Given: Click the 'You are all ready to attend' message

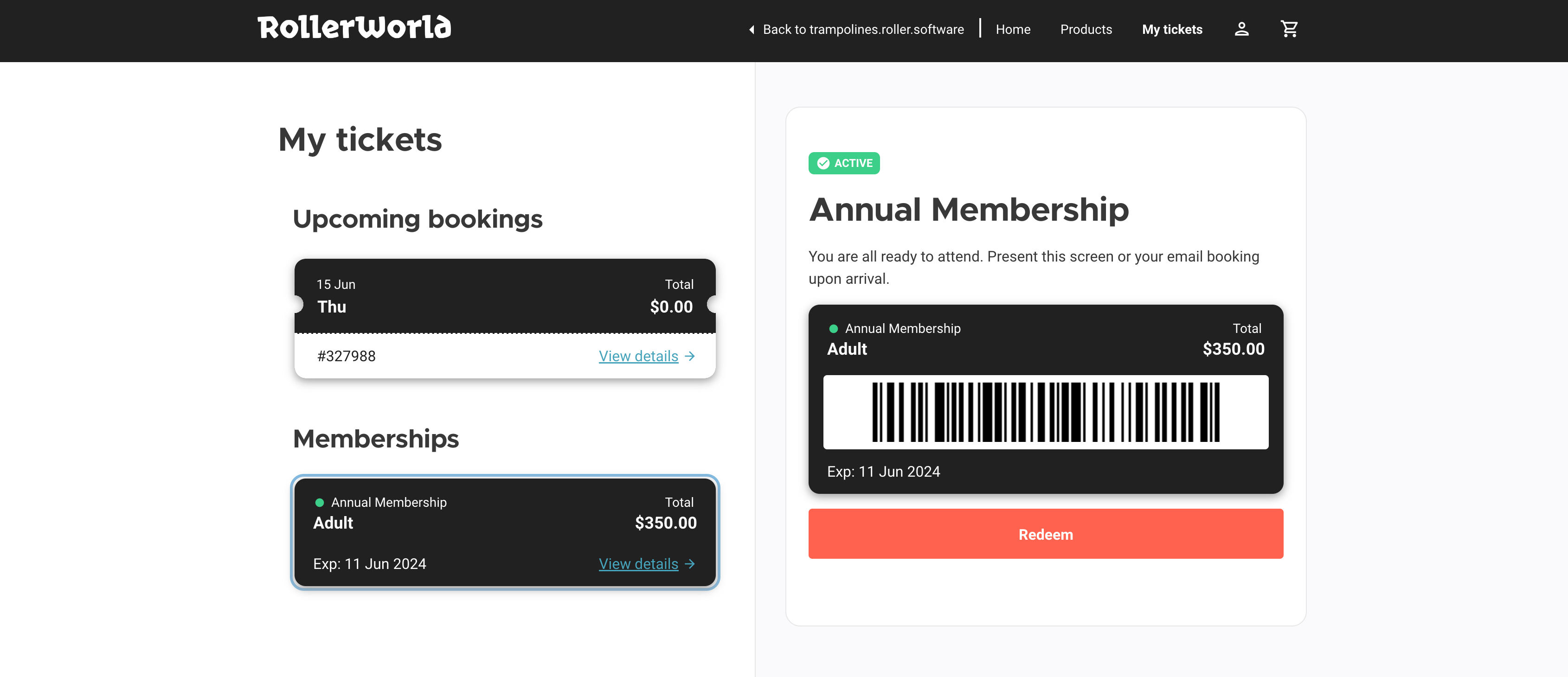Looking at the screenshot, I should pyautogui.click(x=1034, y=268).
